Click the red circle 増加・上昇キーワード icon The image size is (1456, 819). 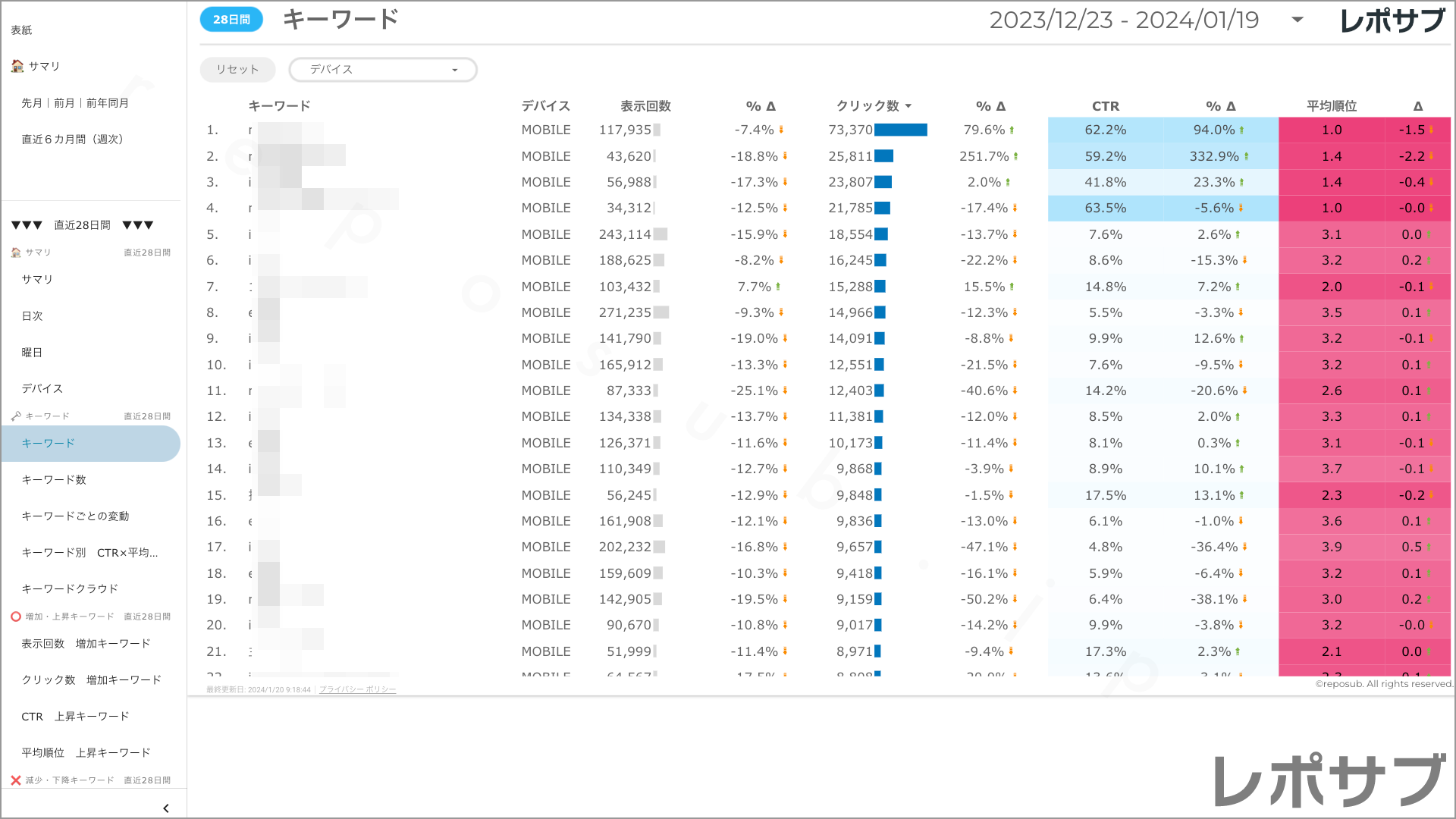tap(15, 617)
